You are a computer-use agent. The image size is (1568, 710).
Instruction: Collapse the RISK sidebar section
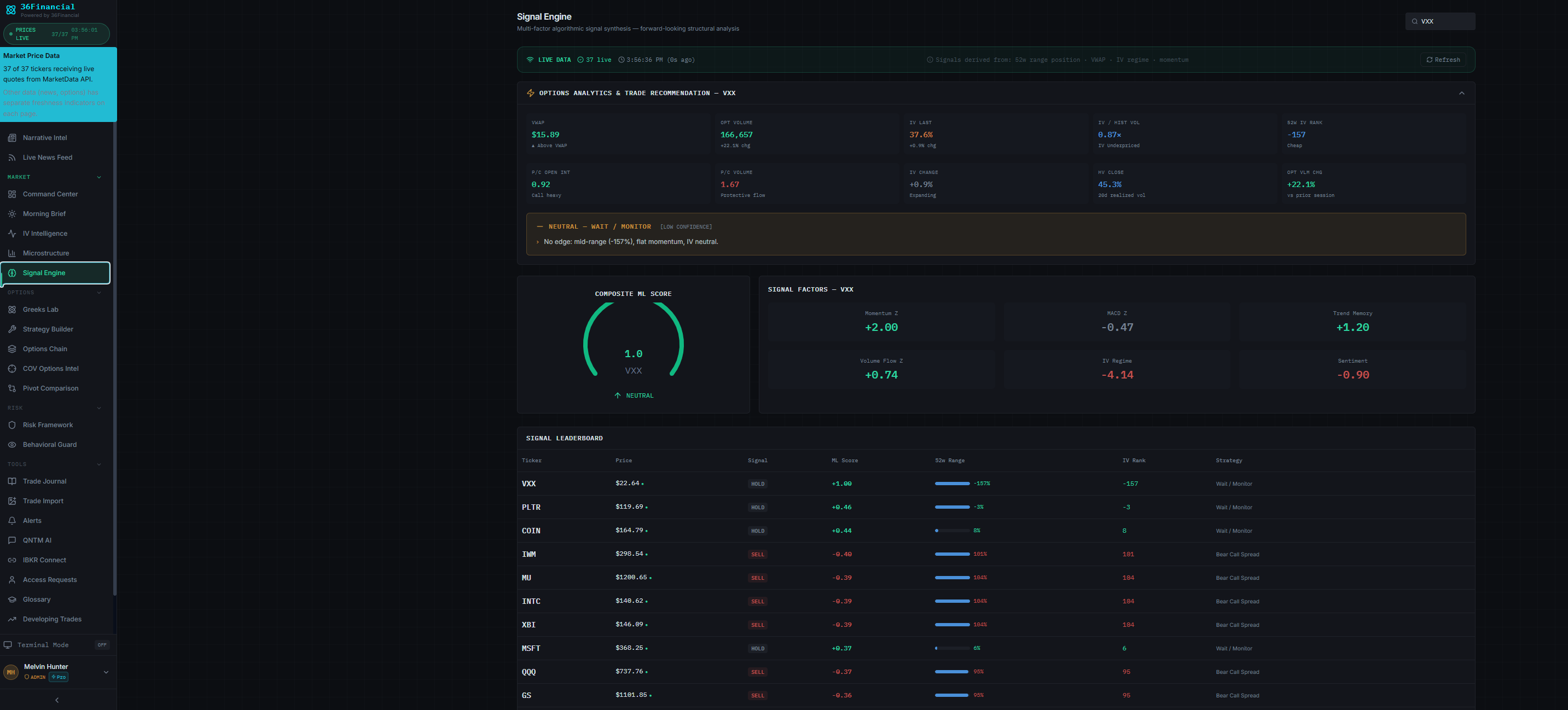pos(99,408)
